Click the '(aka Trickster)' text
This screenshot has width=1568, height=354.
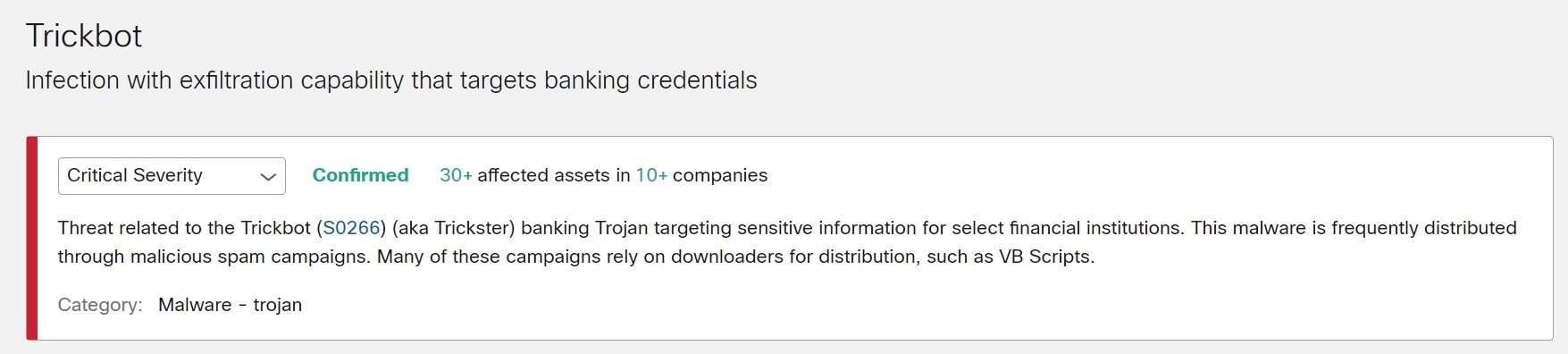[454, 228]
